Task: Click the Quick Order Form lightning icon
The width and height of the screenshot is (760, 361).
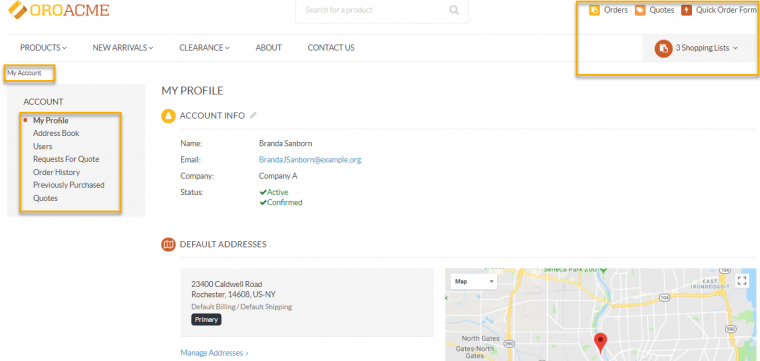Action: point(686,10)
